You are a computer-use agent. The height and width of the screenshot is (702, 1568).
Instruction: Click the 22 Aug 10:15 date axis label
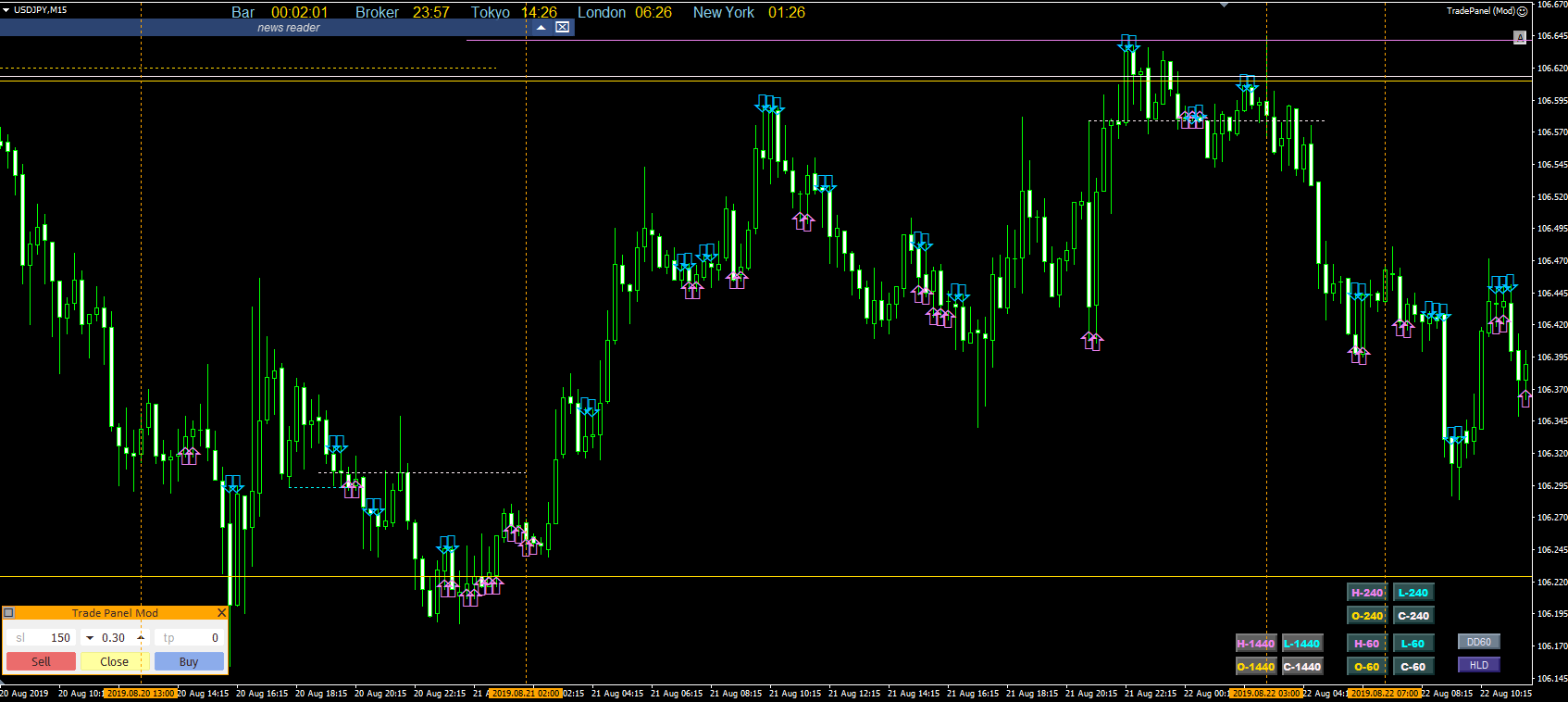1506,693
